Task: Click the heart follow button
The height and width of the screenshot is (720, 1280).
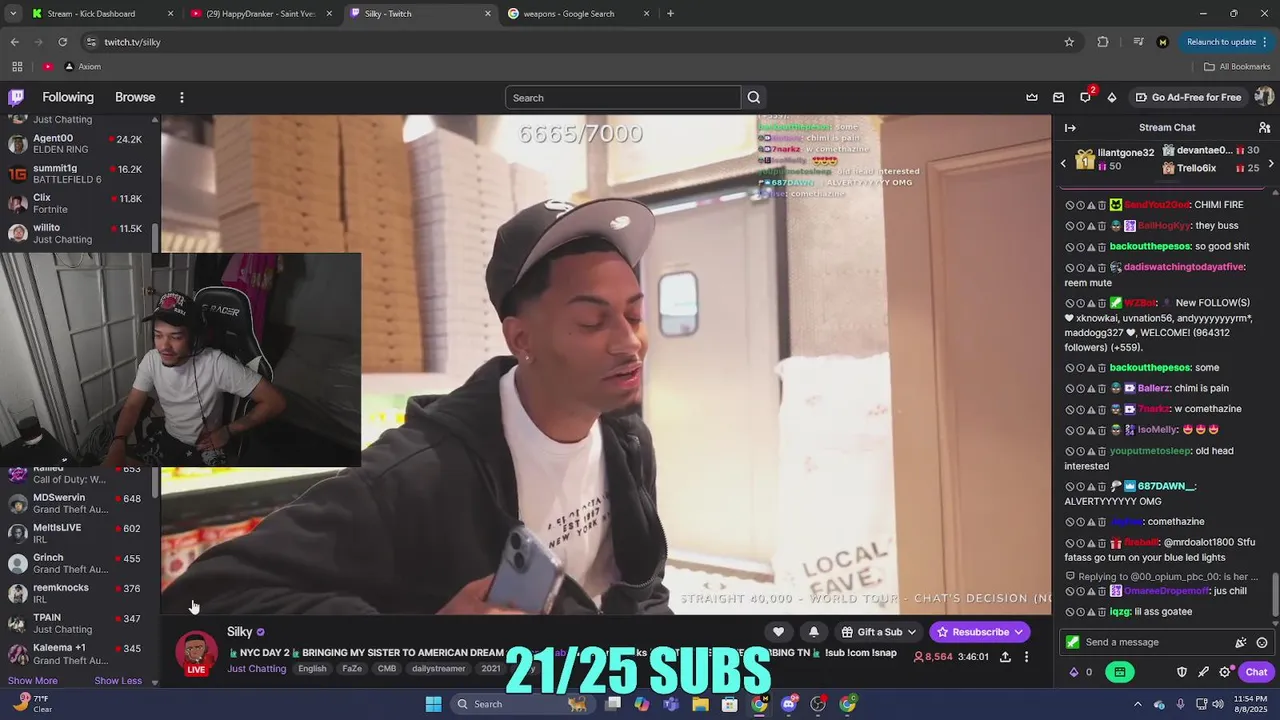Action: [778, 631]
